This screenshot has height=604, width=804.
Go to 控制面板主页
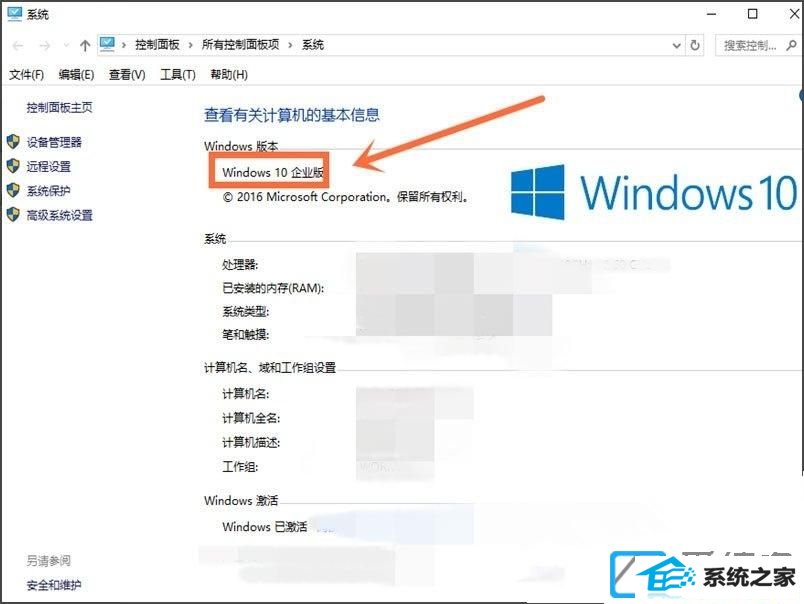point(59,108)
